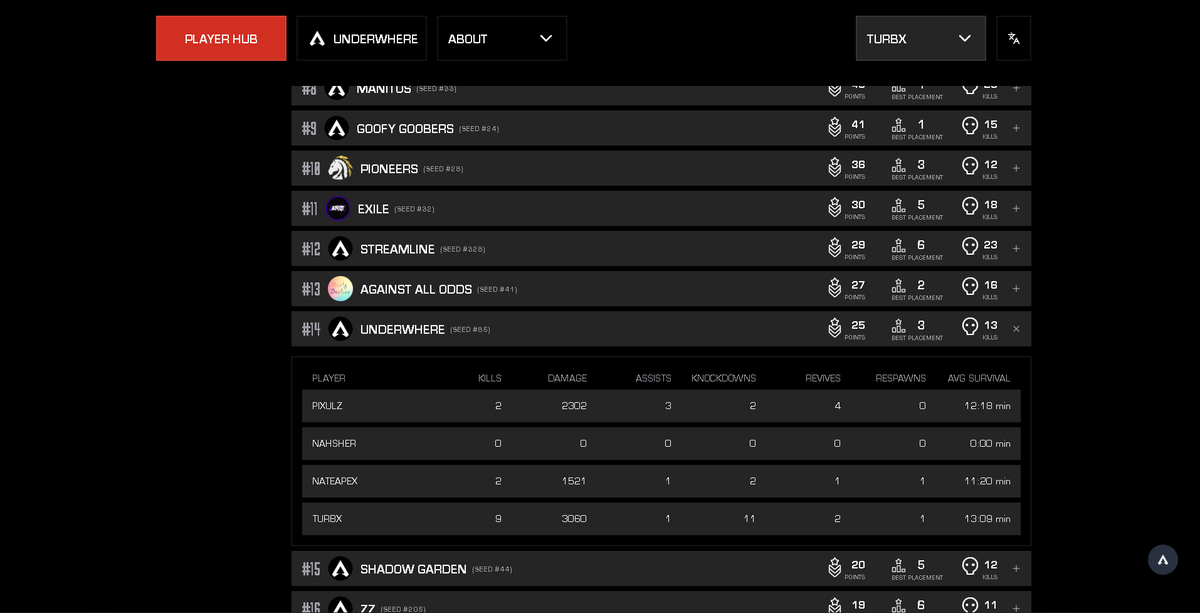The image size is (1200, 613).
Task: Click the Against All Odds logo
Action: 340,288
